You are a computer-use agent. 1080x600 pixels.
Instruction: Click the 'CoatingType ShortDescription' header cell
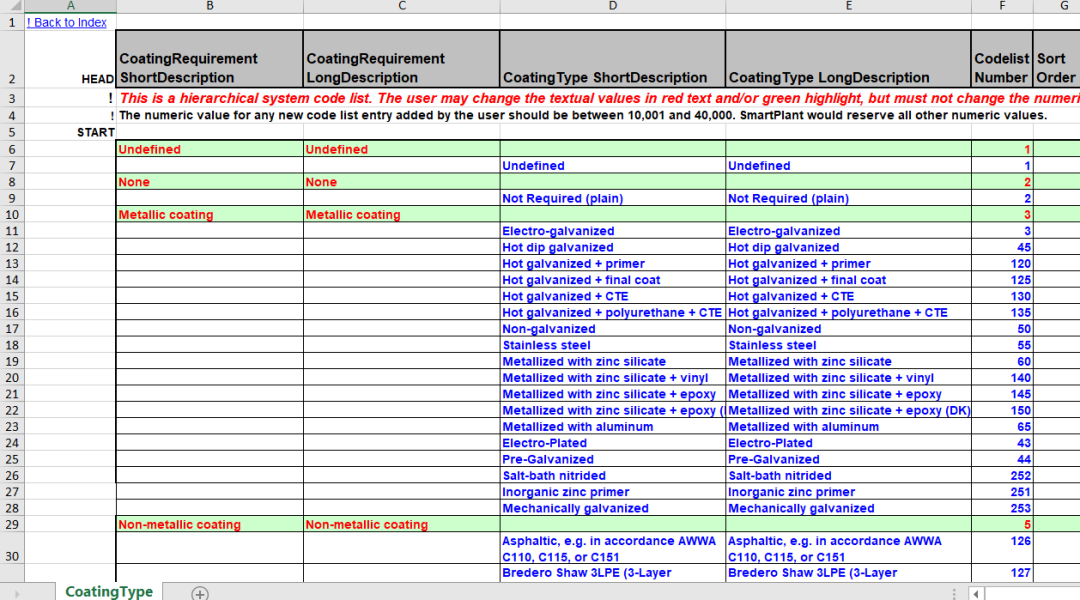612,59
